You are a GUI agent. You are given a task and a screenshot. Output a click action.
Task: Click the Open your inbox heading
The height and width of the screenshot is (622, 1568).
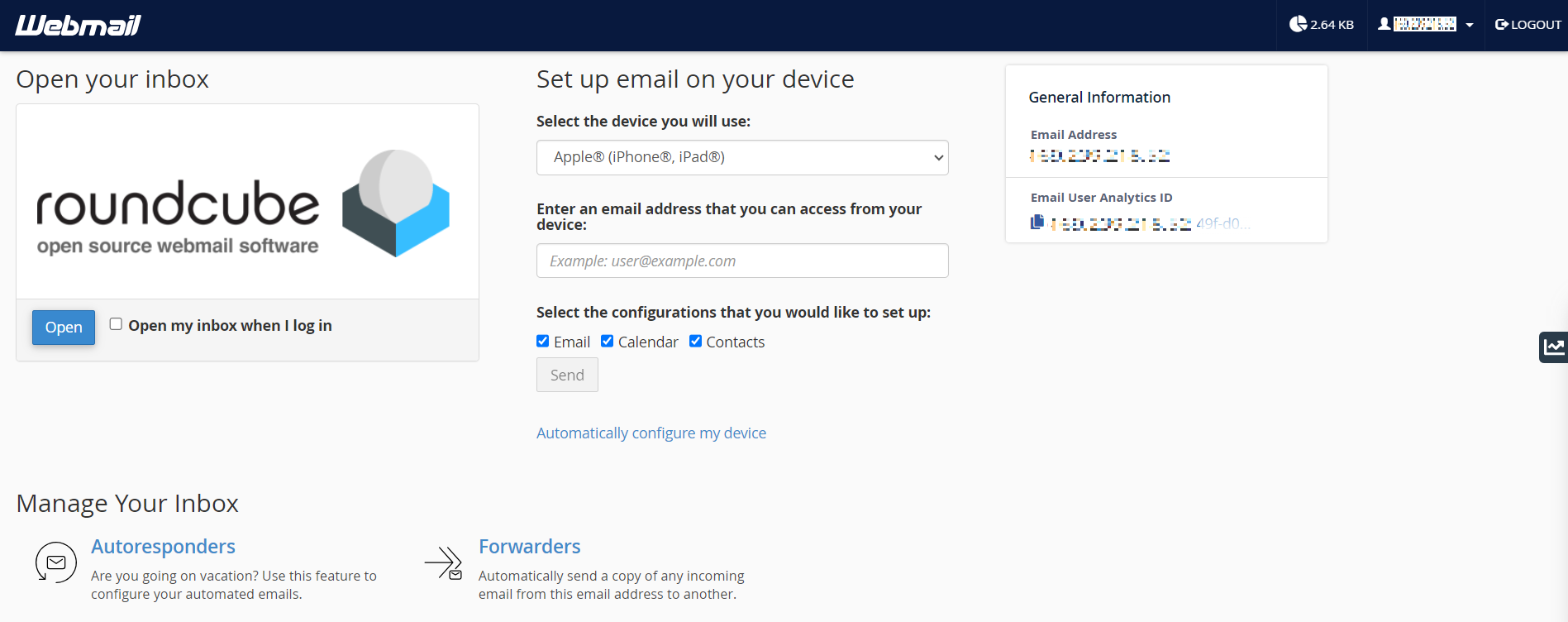pyautogui.click(x=112, y=79)
